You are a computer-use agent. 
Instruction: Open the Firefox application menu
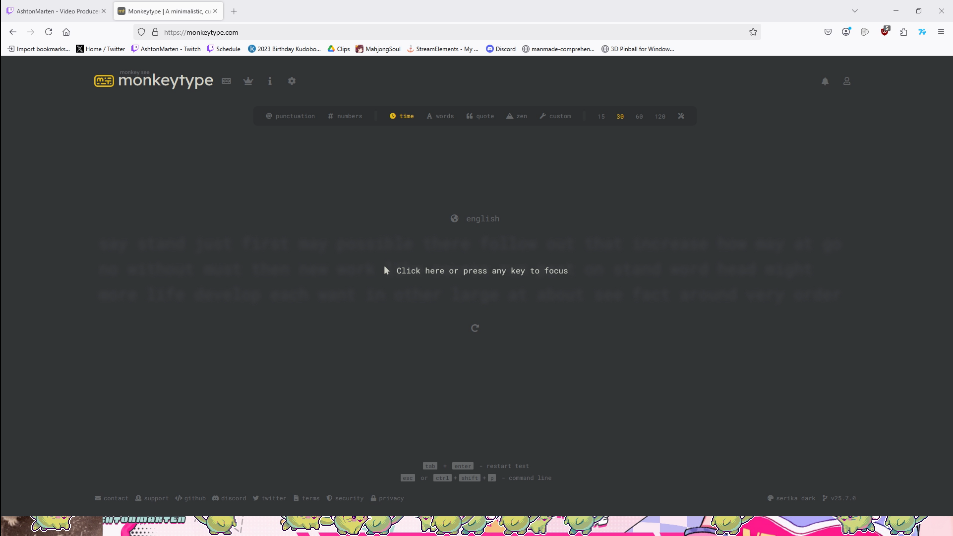[x=941, y=32]
